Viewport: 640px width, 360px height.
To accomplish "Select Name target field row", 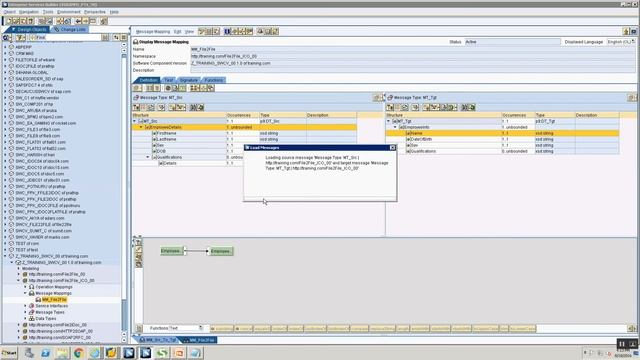I will coord(502,133).
